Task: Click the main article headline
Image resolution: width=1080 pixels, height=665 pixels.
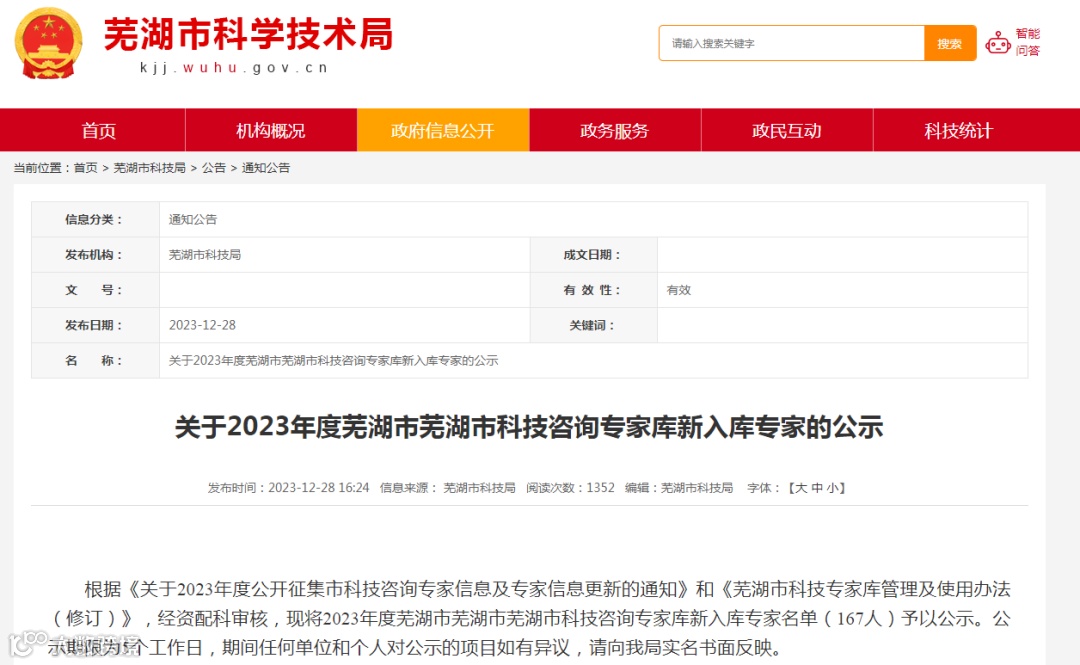Action: pyautogui.click(x=529, y=427)
